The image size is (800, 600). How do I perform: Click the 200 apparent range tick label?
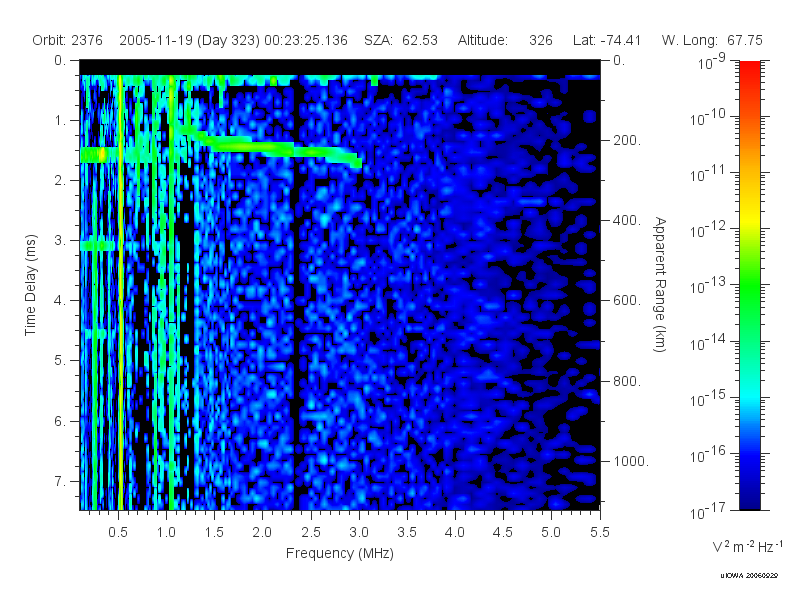coord(627,140)
